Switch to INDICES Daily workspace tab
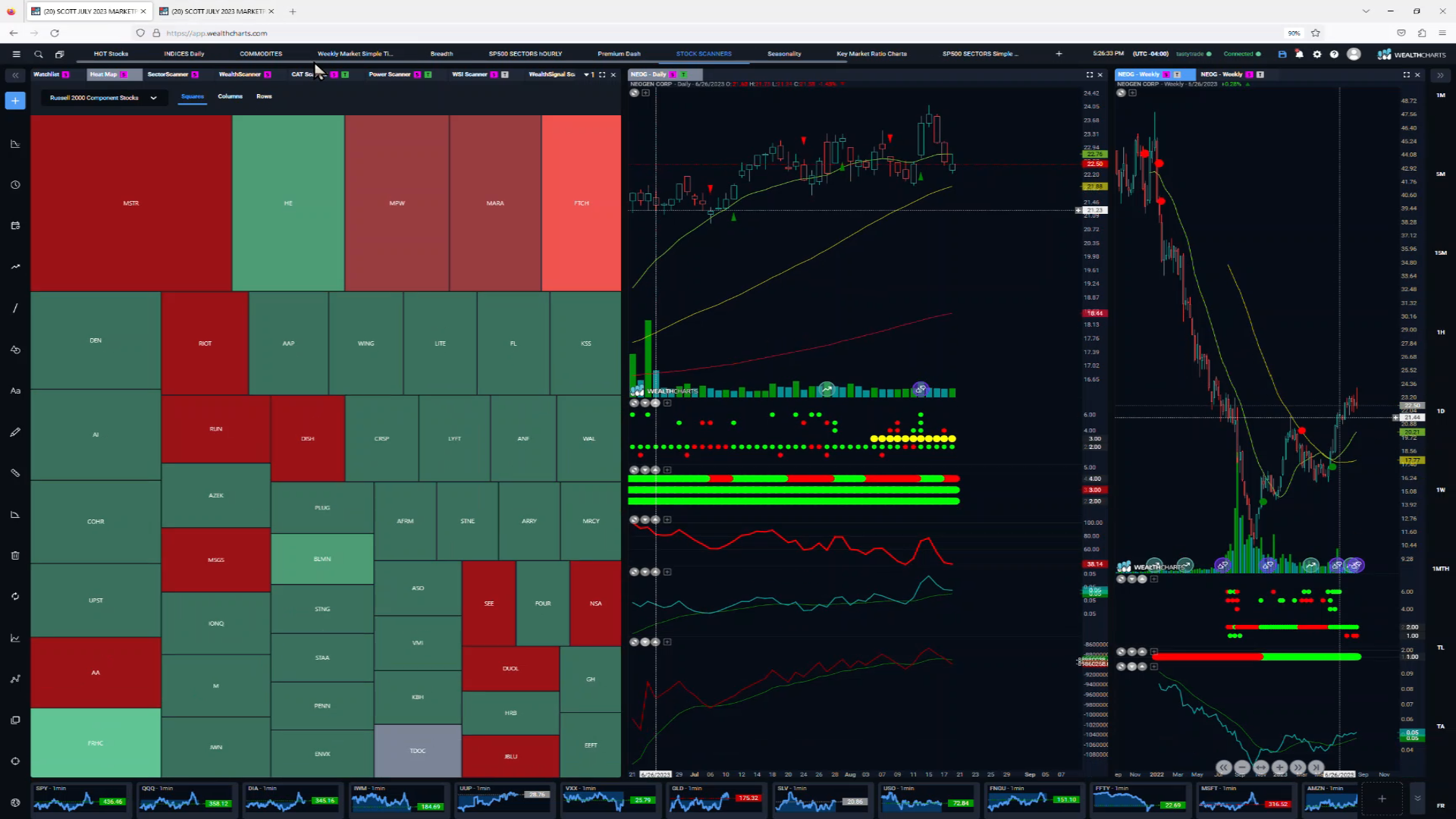Screen dimensions: 1456x819 184,54
